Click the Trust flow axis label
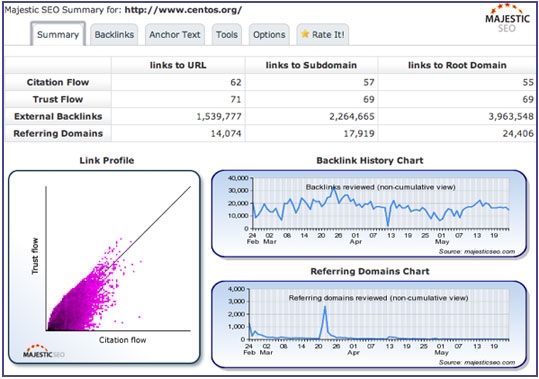Screen dimensions: 539x379 (35, 256)
